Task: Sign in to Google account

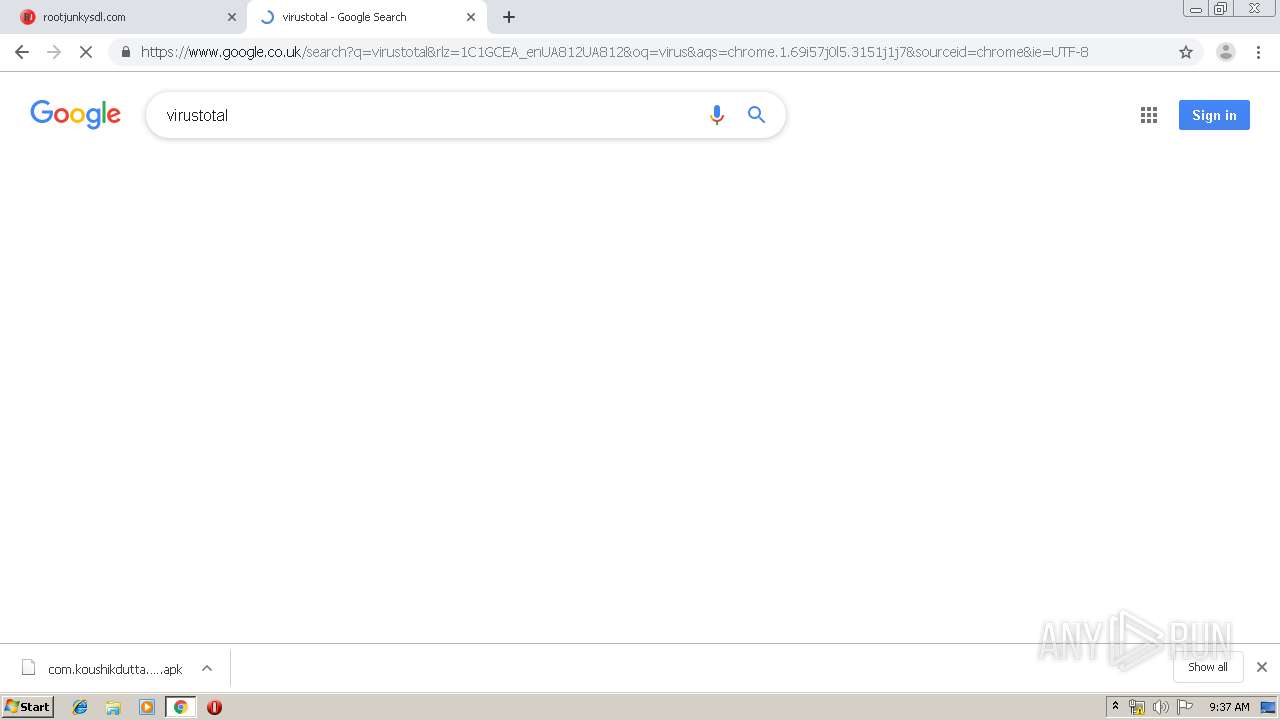Action: coord(1214,115)
